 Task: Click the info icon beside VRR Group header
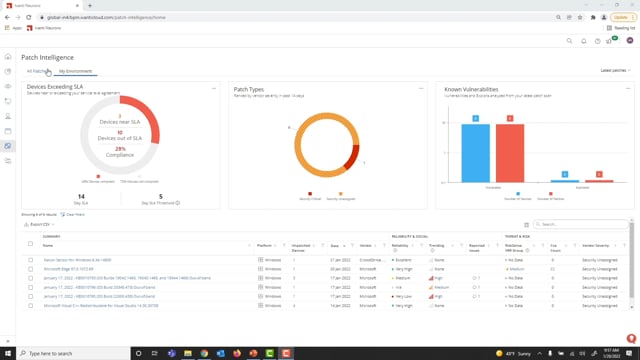527,250
